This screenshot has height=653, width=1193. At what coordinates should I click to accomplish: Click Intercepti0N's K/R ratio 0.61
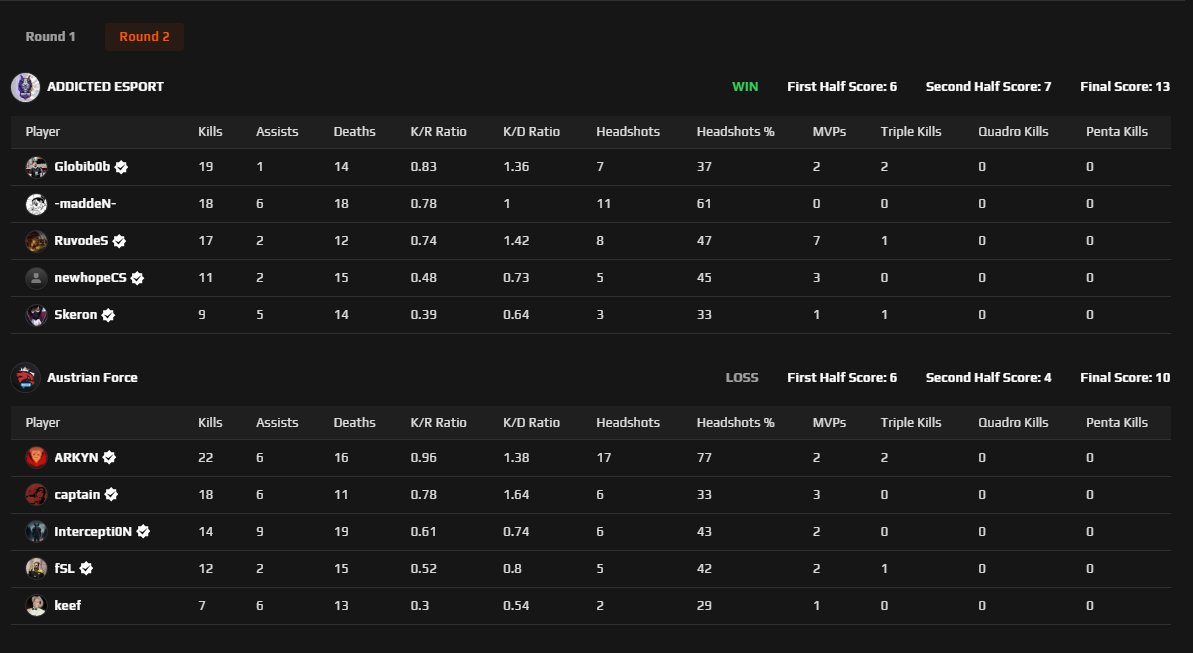click(x=423, y=531)
